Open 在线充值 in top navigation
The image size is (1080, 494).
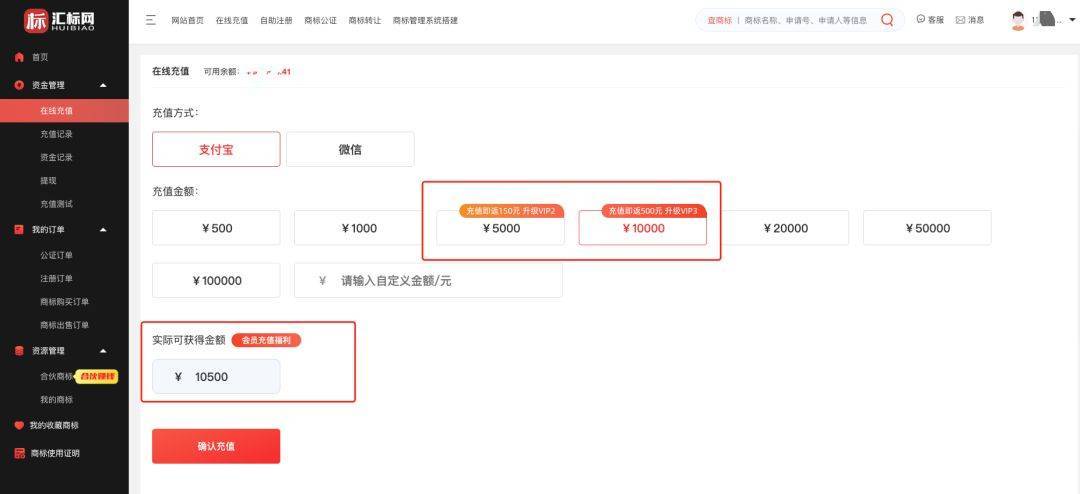tap(231, 21)
